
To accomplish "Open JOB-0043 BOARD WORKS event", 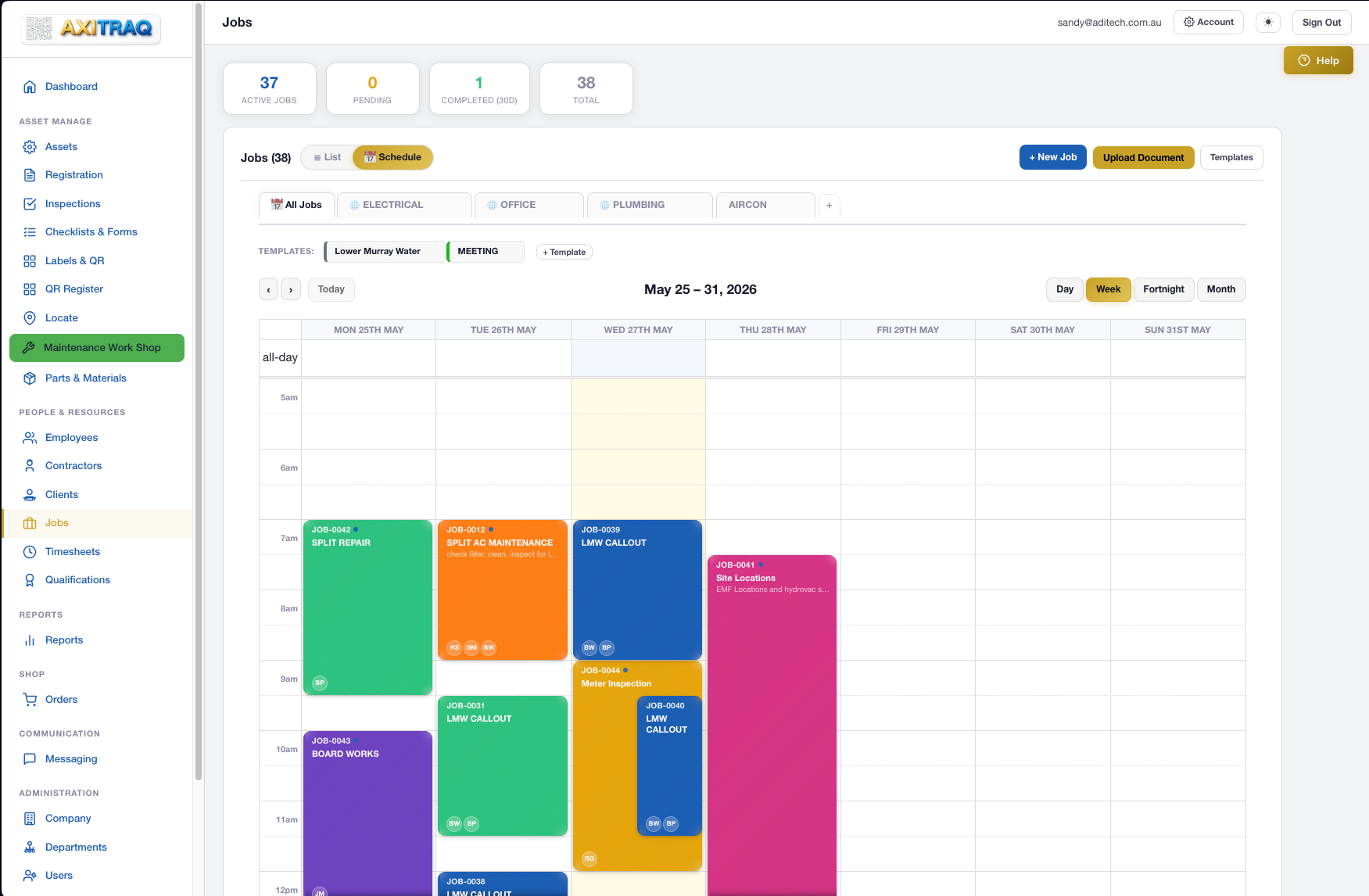I will coord(367,813).
